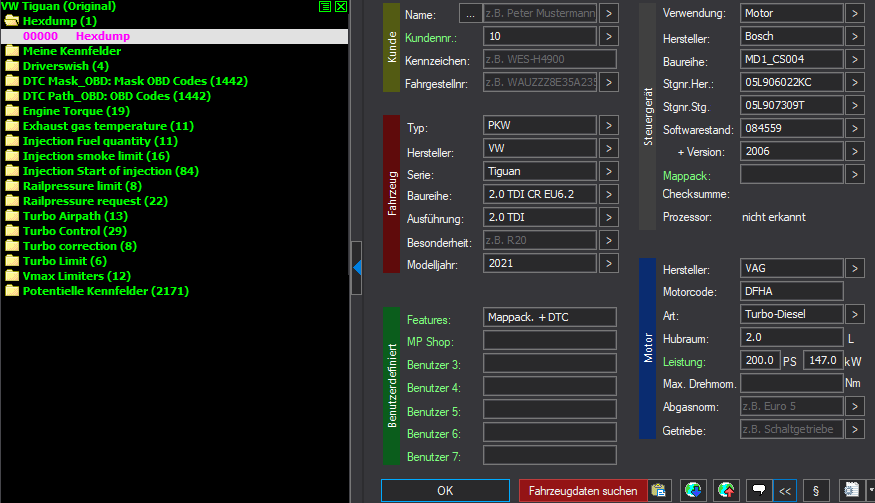Image resolution: width=875 pixels, height=503 pixels.
Task: Click the paragraph symbol (§) button
Action: [816, 491]
